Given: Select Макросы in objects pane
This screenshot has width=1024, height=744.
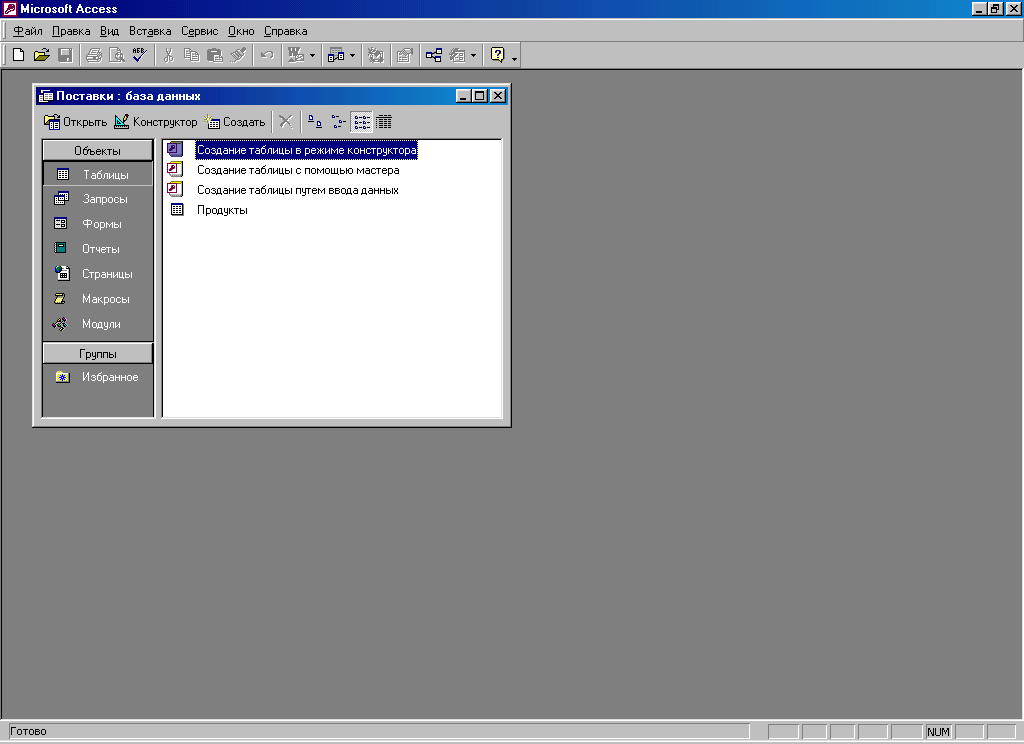Looking at the screenshot, I should [98, 299].
